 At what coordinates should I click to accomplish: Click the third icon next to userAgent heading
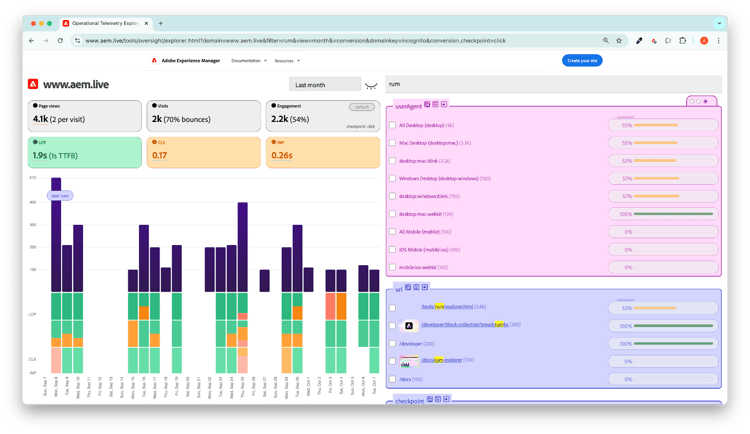pos(444,104)
